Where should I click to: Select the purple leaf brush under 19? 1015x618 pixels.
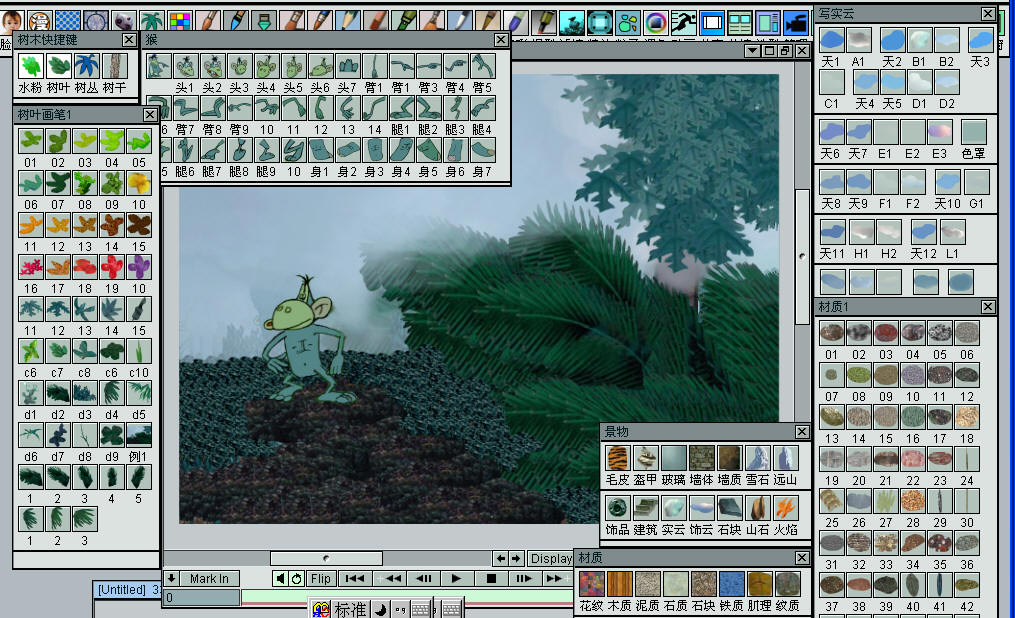(x=139, y=266)
